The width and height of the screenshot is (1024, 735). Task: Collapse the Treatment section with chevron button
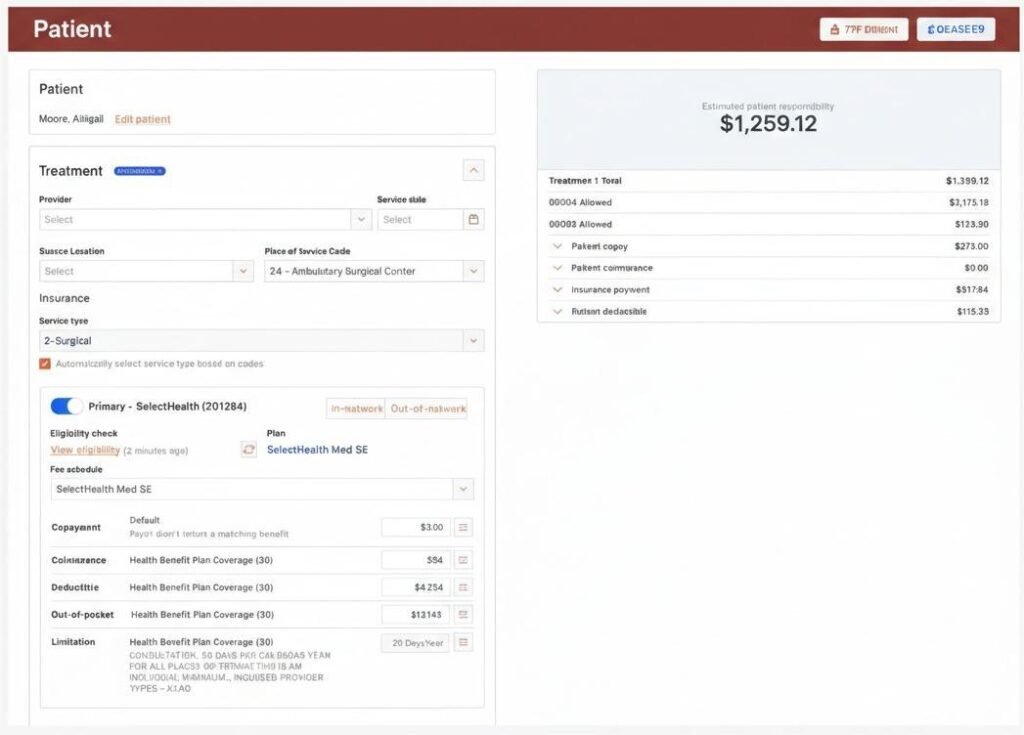click(473, 171)
